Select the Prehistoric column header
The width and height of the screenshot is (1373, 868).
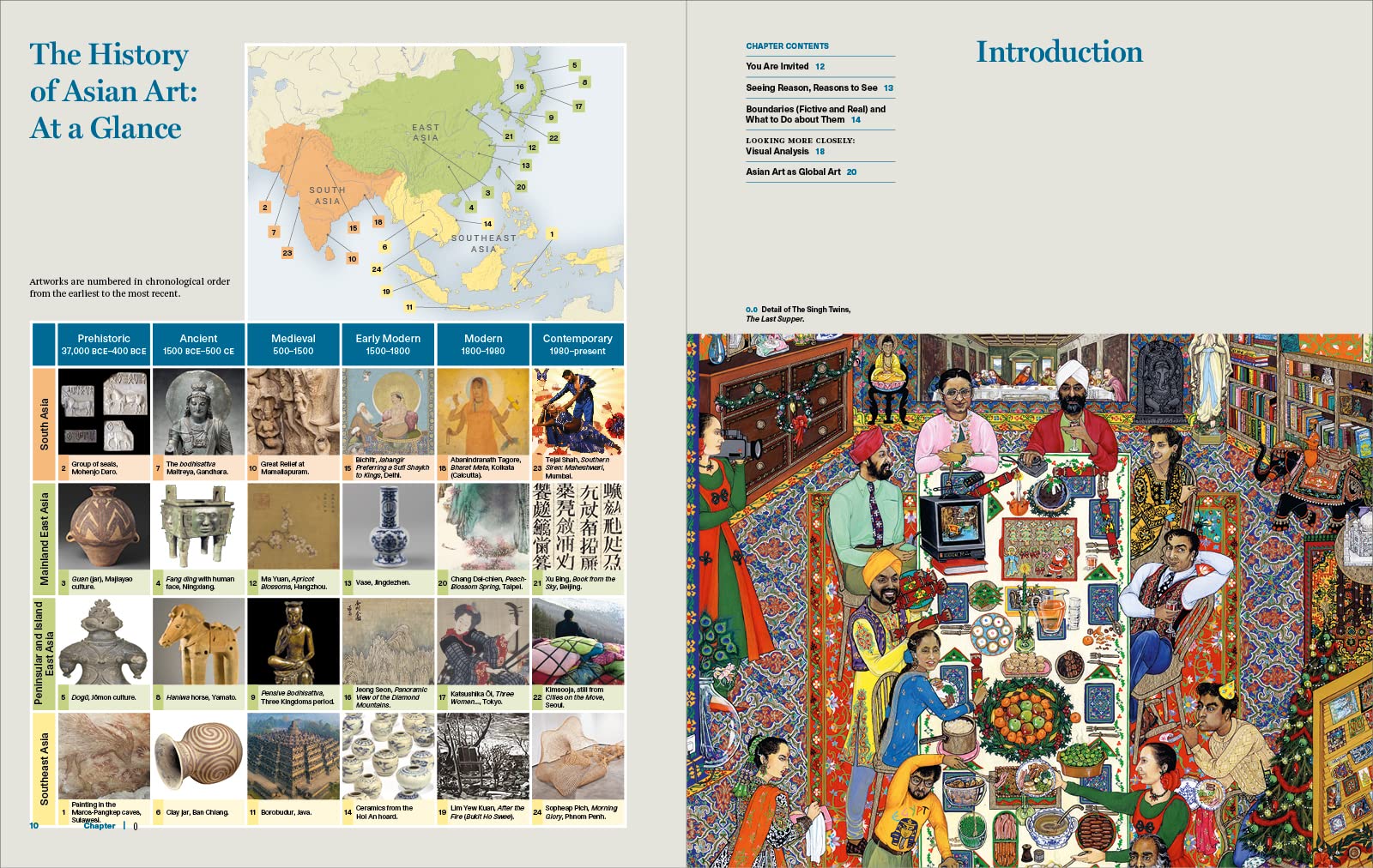104,344
